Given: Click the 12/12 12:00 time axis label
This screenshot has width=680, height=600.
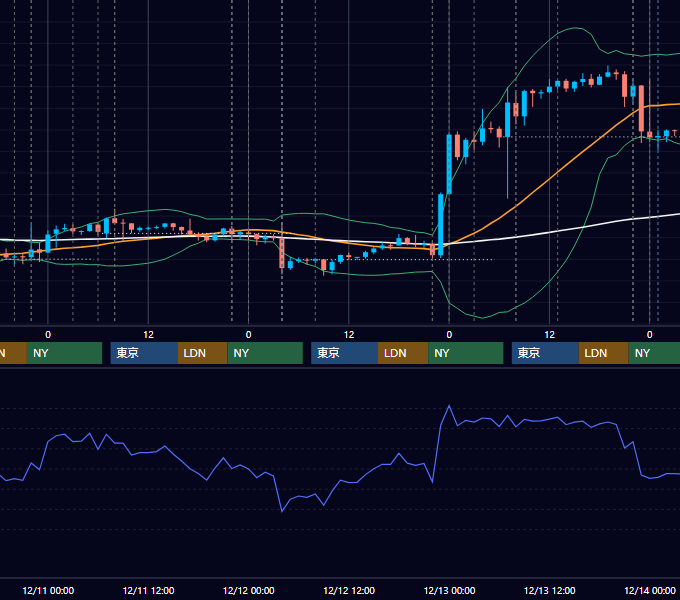Looking at the screenshot, I should (x=349, y=590).
